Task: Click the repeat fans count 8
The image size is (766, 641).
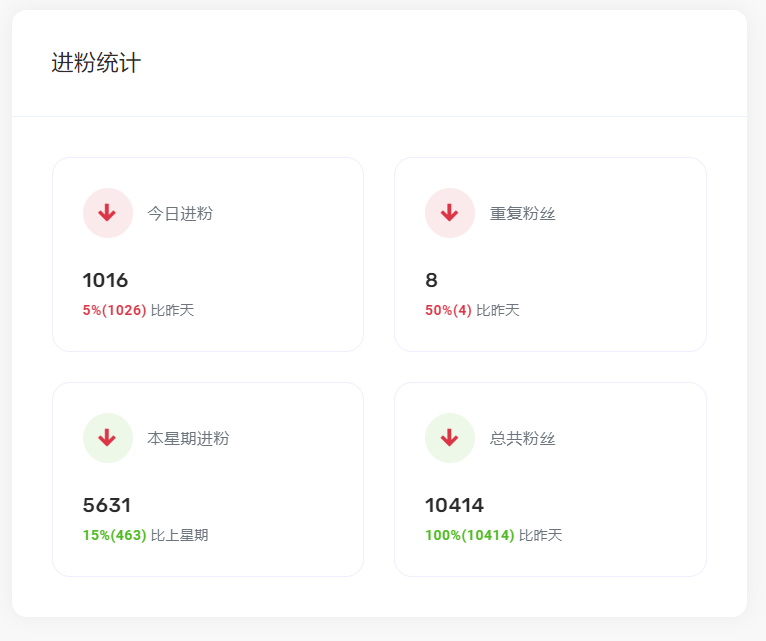Action: tap(431, 280)
